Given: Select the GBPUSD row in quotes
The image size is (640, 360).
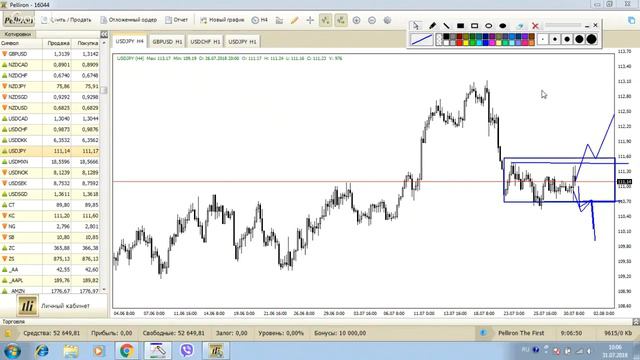Looking at the screenshot, I should [50, 54].
